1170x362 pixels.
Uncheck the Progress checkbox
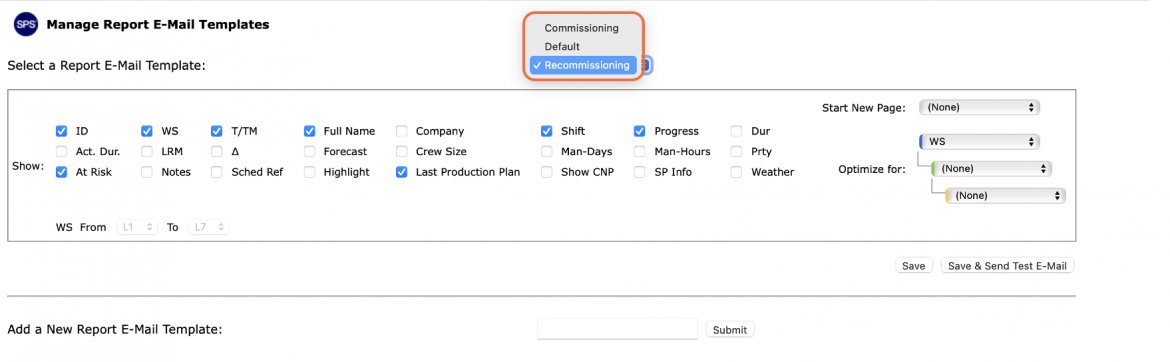pos(639,131)
